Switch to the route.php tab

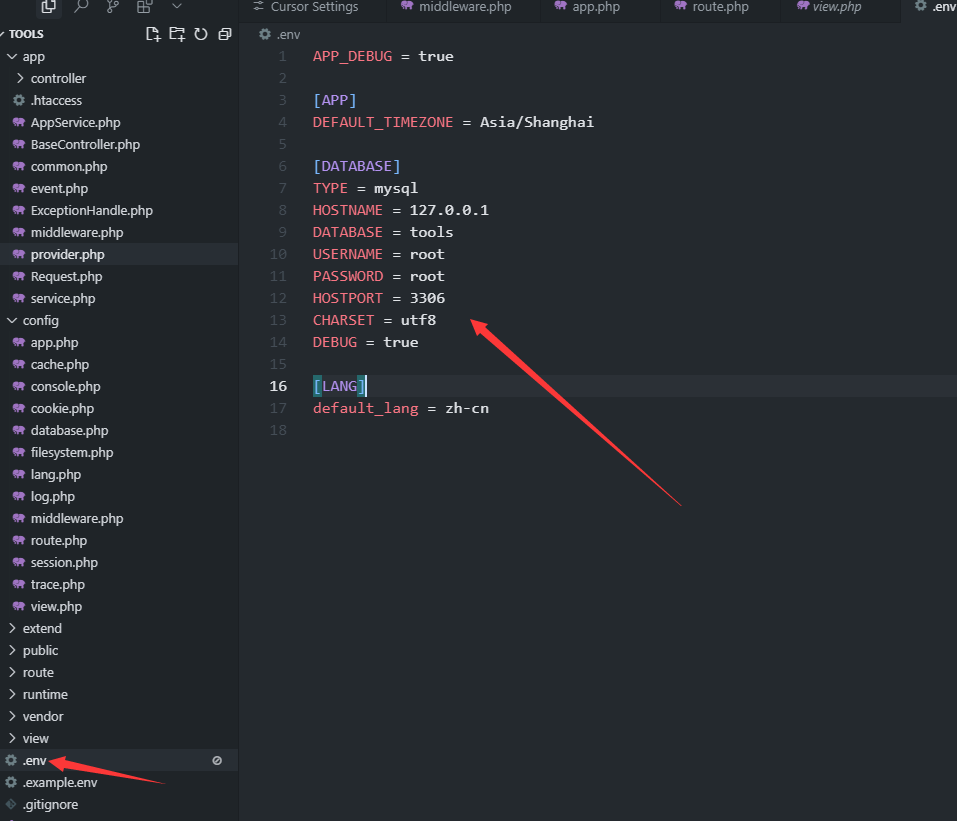tap(719, 7)
